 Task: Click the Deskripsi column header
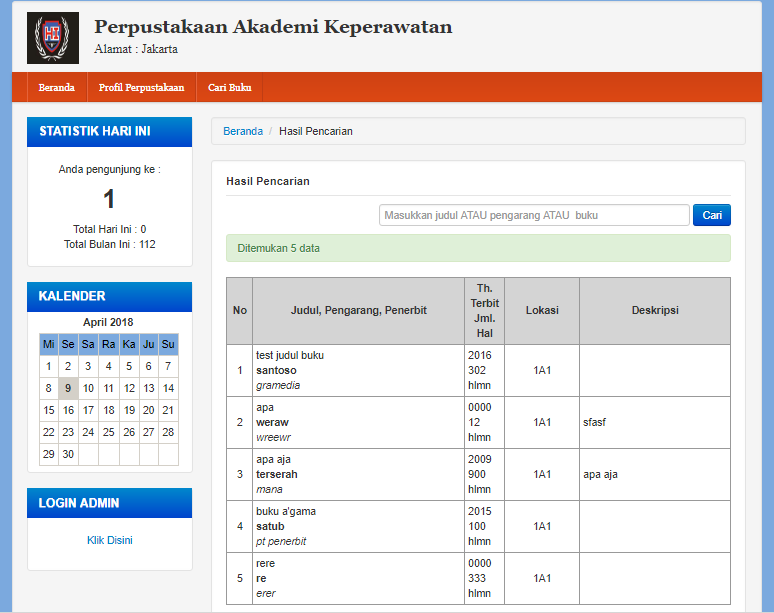(654, 310)
